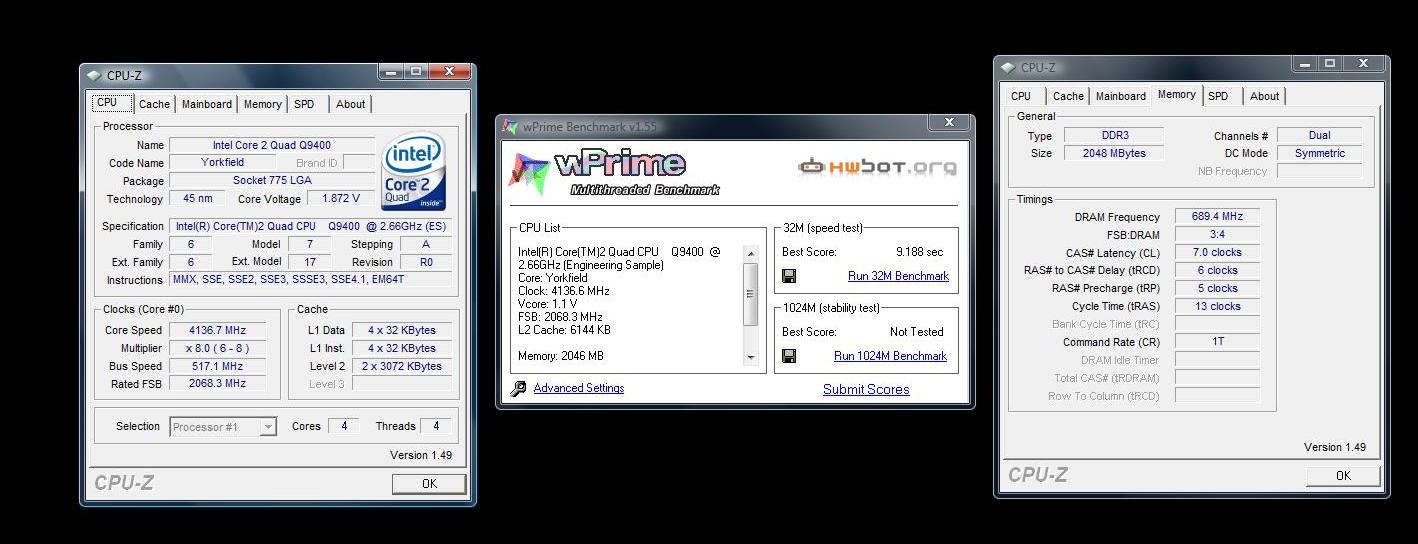Open SPD tab in left CPU-Z window
Screen dimensions: 1418x544
point(304,104)
